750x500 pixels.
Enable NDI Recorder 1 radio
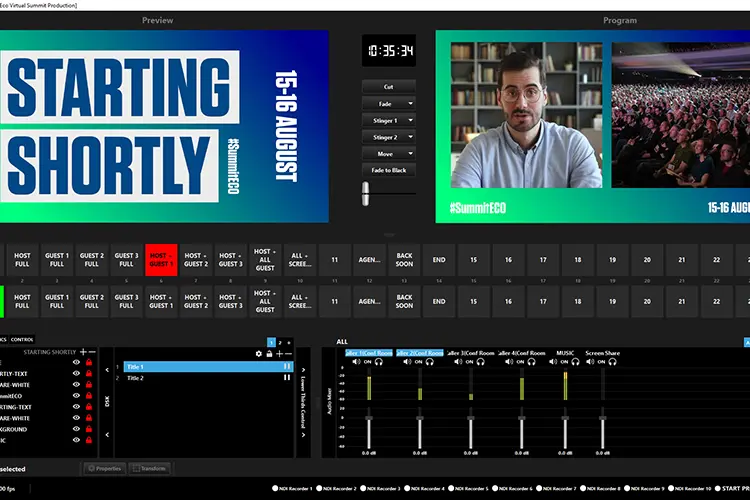(x=275, y=489)
